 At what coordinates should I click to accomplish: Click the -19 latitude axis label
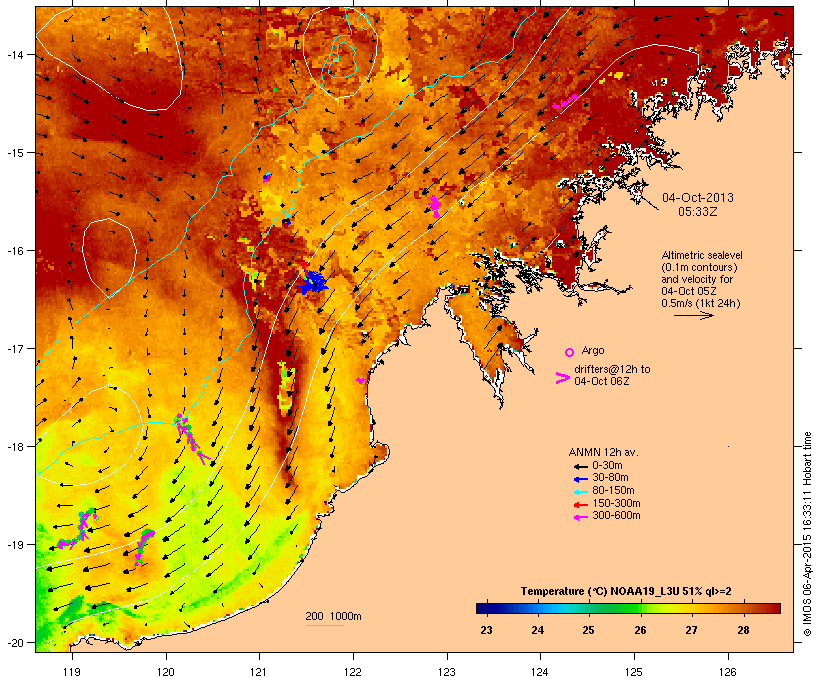click(14, 545)
